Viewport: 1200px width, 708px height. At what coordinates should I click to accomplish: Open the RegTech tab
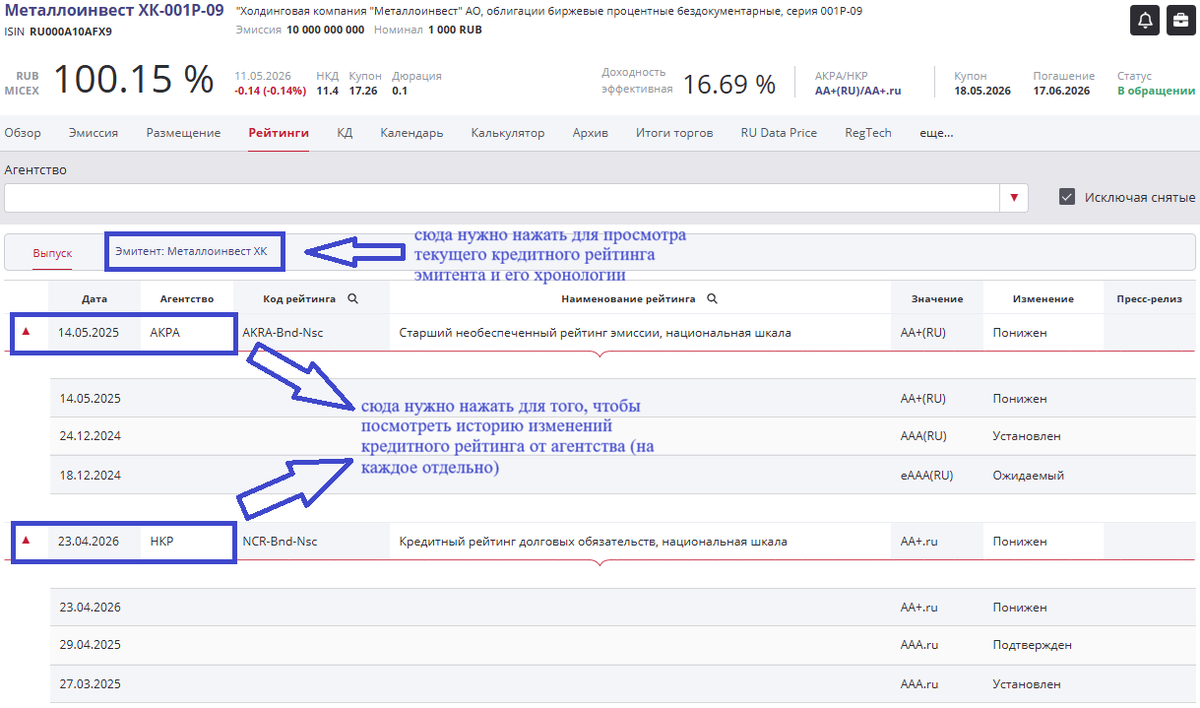pos(868,133)
